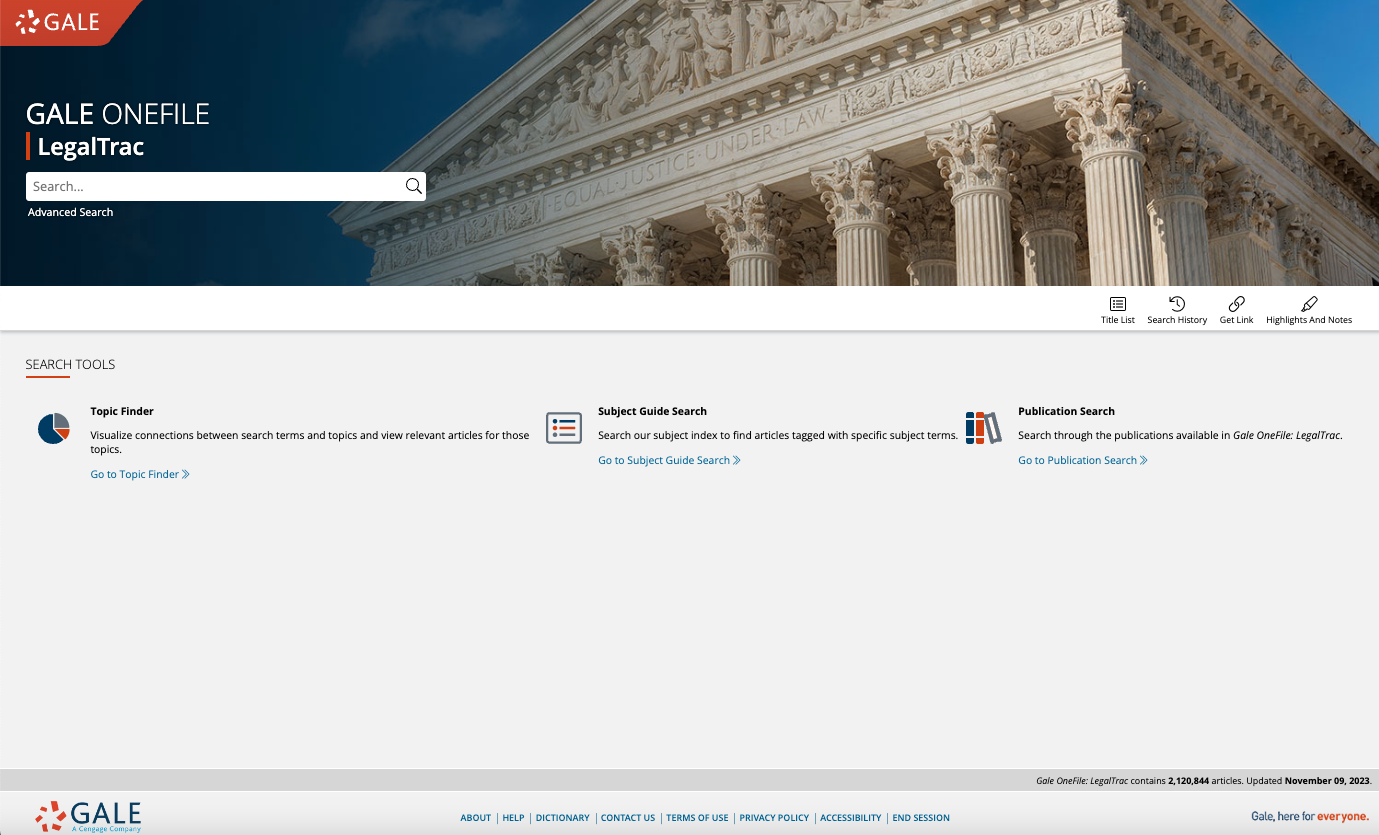Viewport: 1379px width, 835px height.
Task: Open Search History
Action: (1177, 310)
